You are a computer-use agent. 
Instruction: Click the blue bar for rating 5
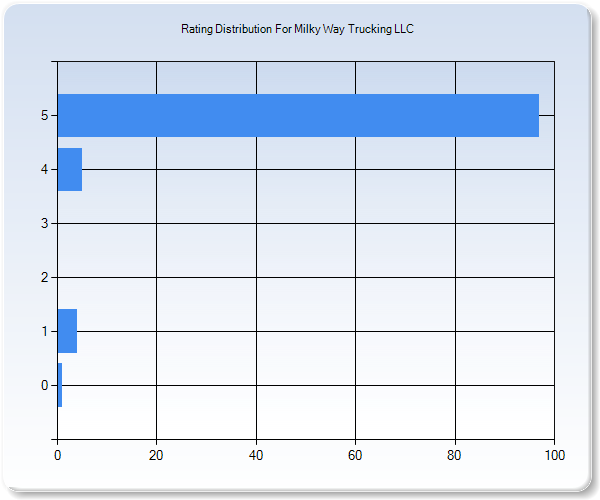(298, 115)
